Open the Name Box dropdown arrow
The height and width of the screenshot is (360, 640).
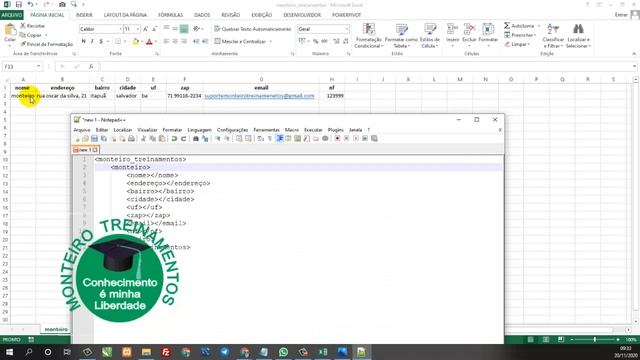[38, 67]
